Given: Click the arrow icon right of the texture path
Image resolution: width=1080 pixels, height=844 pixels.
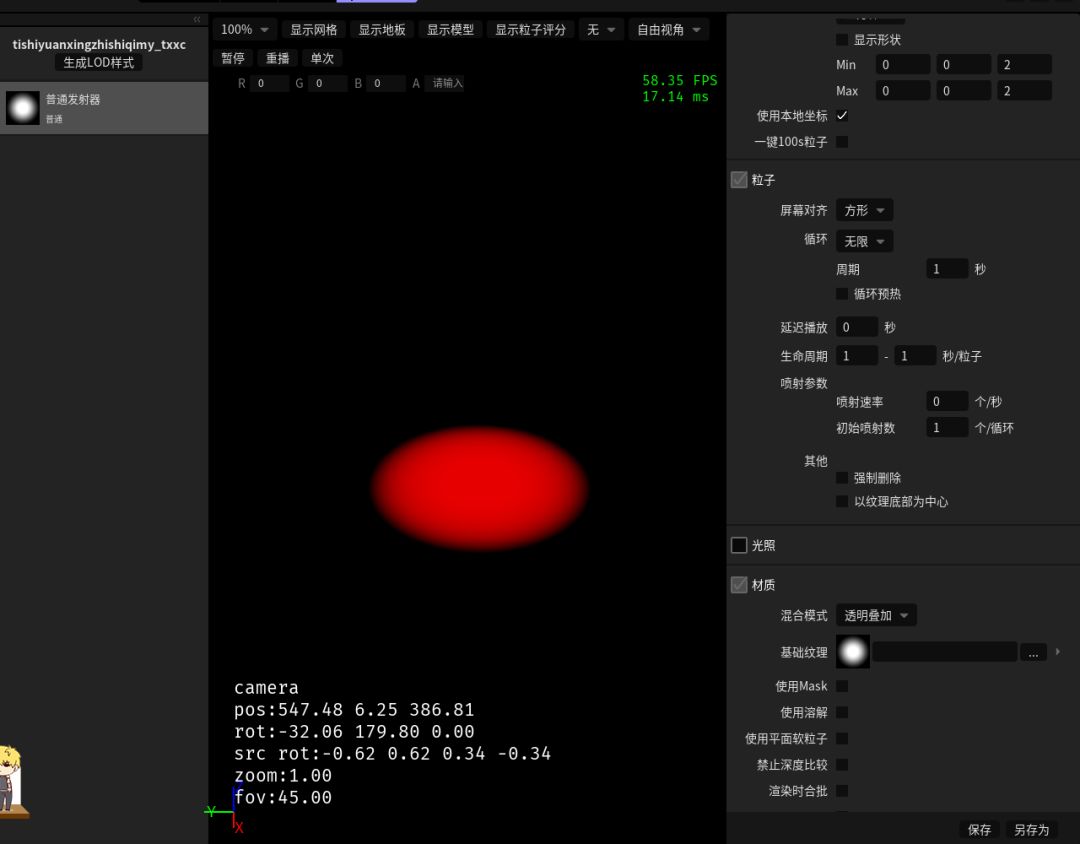Looking at the screenshot, I should click(1058, 652).
